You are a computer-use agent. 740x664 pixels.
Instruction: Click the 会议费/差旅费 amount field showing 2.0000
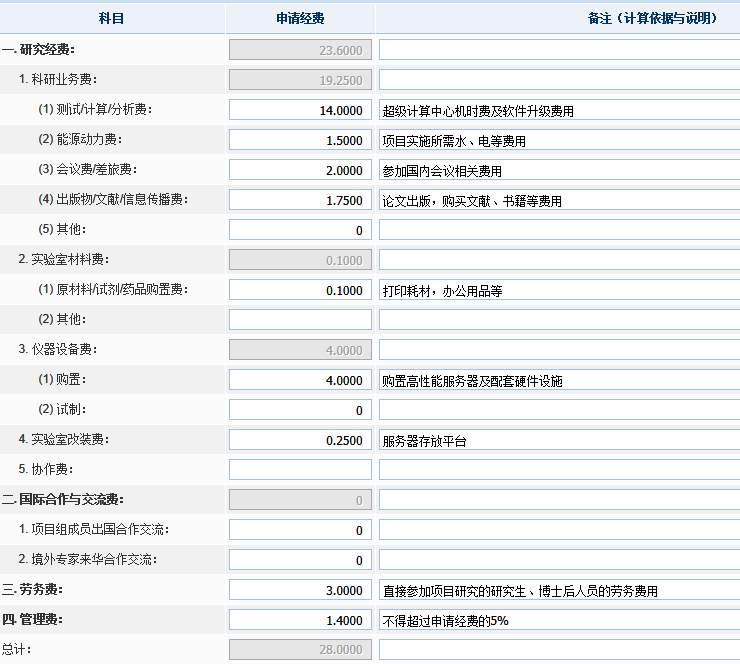pyautogui.click(x=300, y=170)
